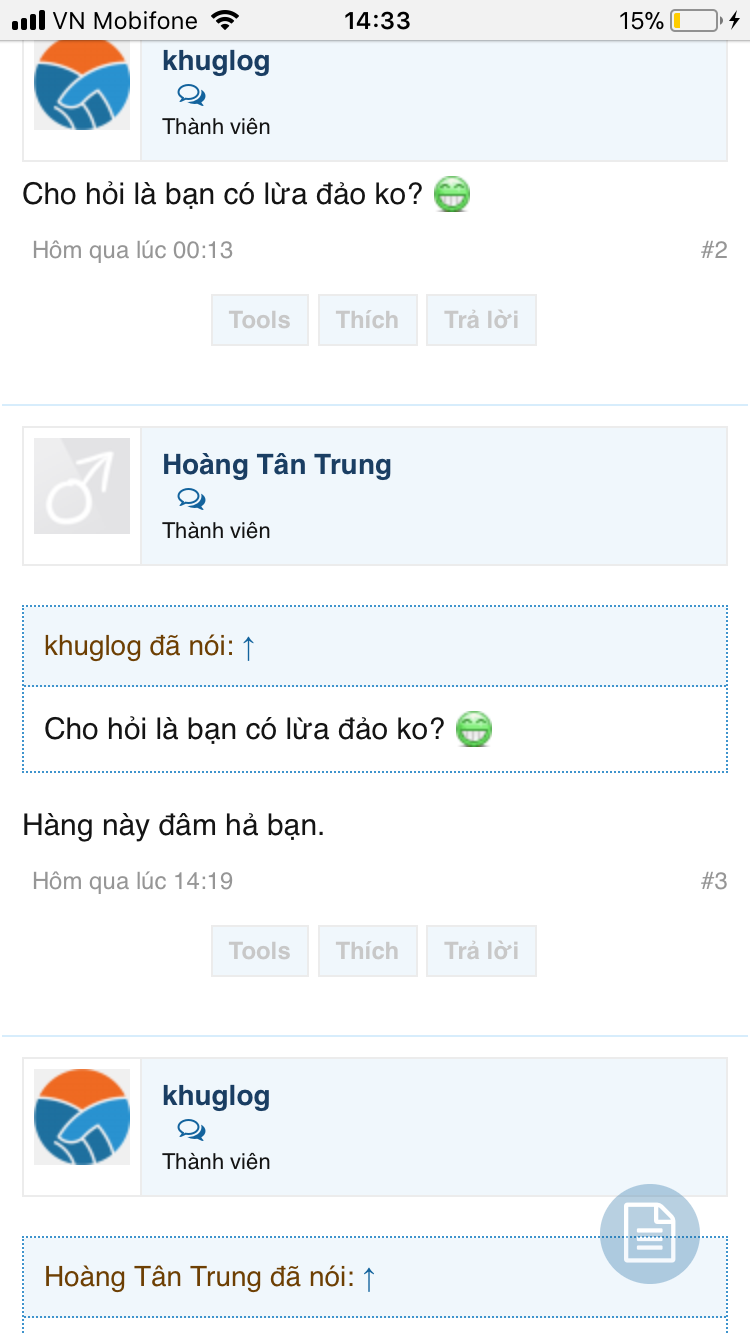The image size is (750, 1334).
Task: Tap the chat bubbles icon under top khuglog
Action: [191, 95]
